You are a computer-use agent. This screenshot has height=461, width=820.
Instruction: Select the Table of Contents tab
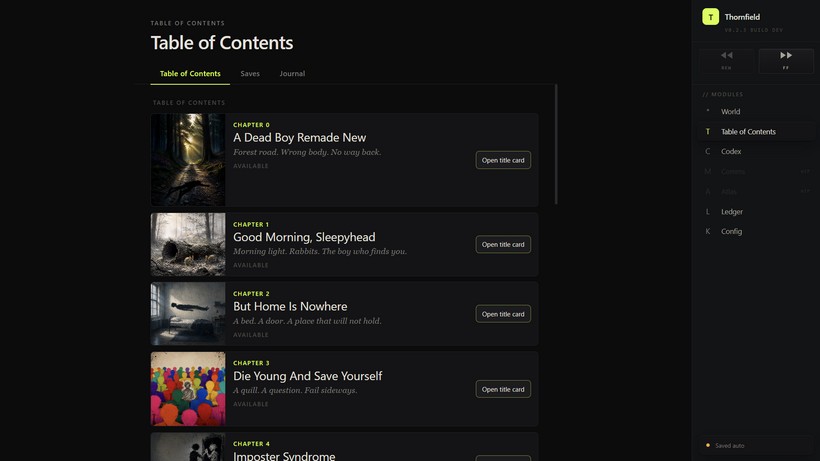[190, 74]
